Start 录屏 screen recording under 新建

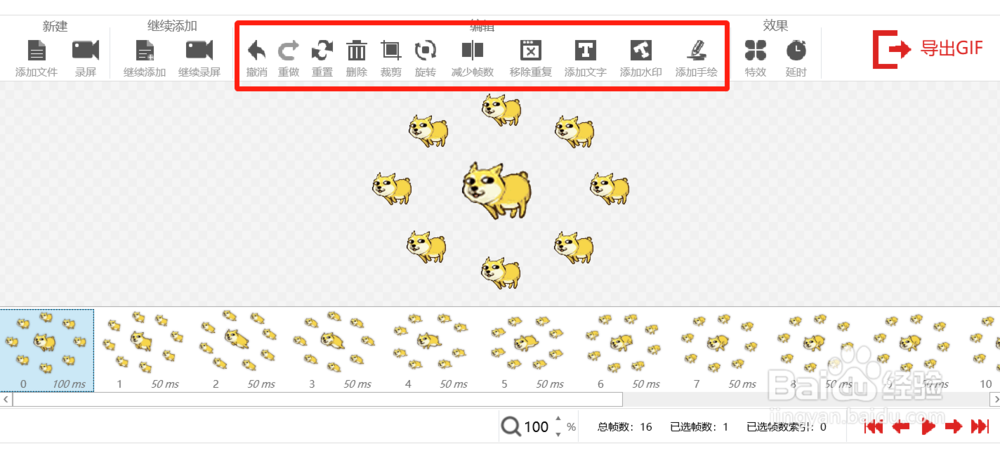[x=85, y=50]
